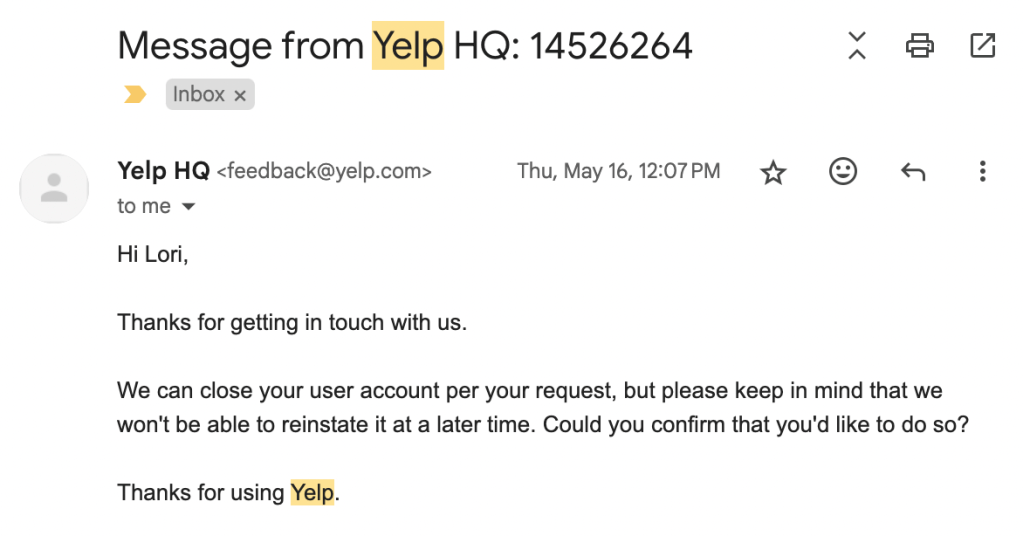The height and width of the screenshot is (536, 1023).
Task: Add an emoji reaction to the message
Action: (843, 171)
